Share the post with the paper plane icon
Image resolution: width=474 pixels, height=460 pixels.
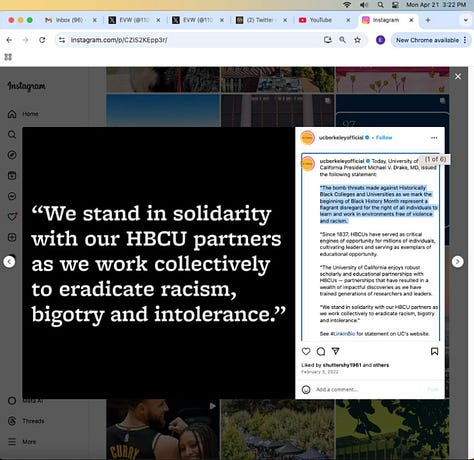336,351
